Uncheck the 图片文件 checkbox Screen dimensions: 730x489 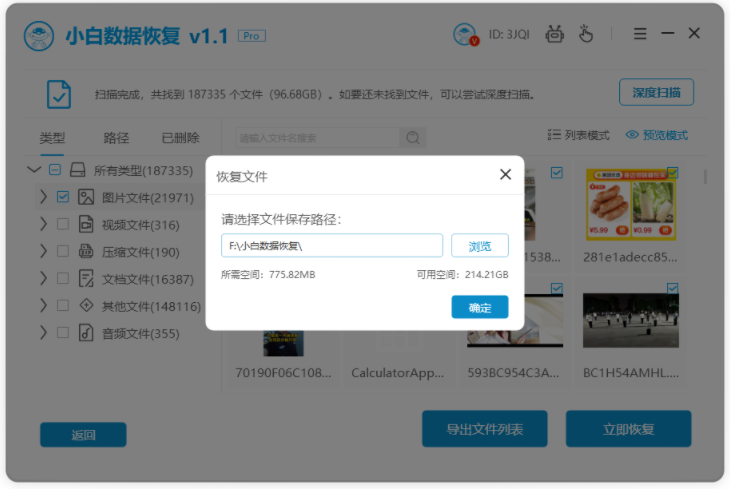63,197
